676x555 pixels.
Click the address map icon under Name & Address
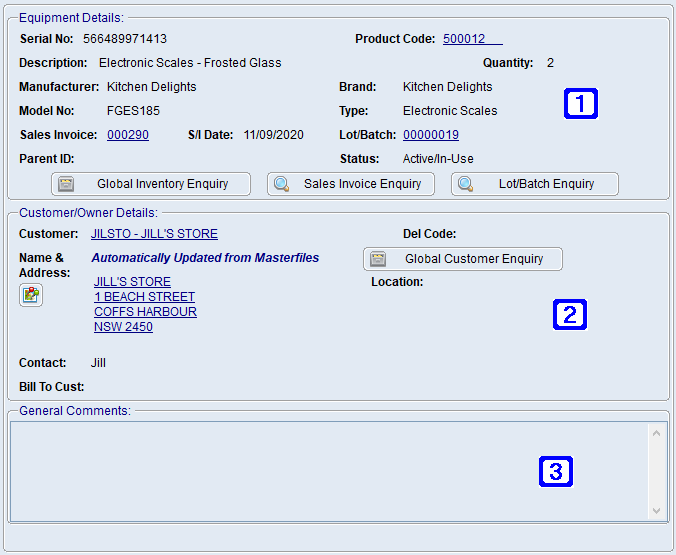31,295
